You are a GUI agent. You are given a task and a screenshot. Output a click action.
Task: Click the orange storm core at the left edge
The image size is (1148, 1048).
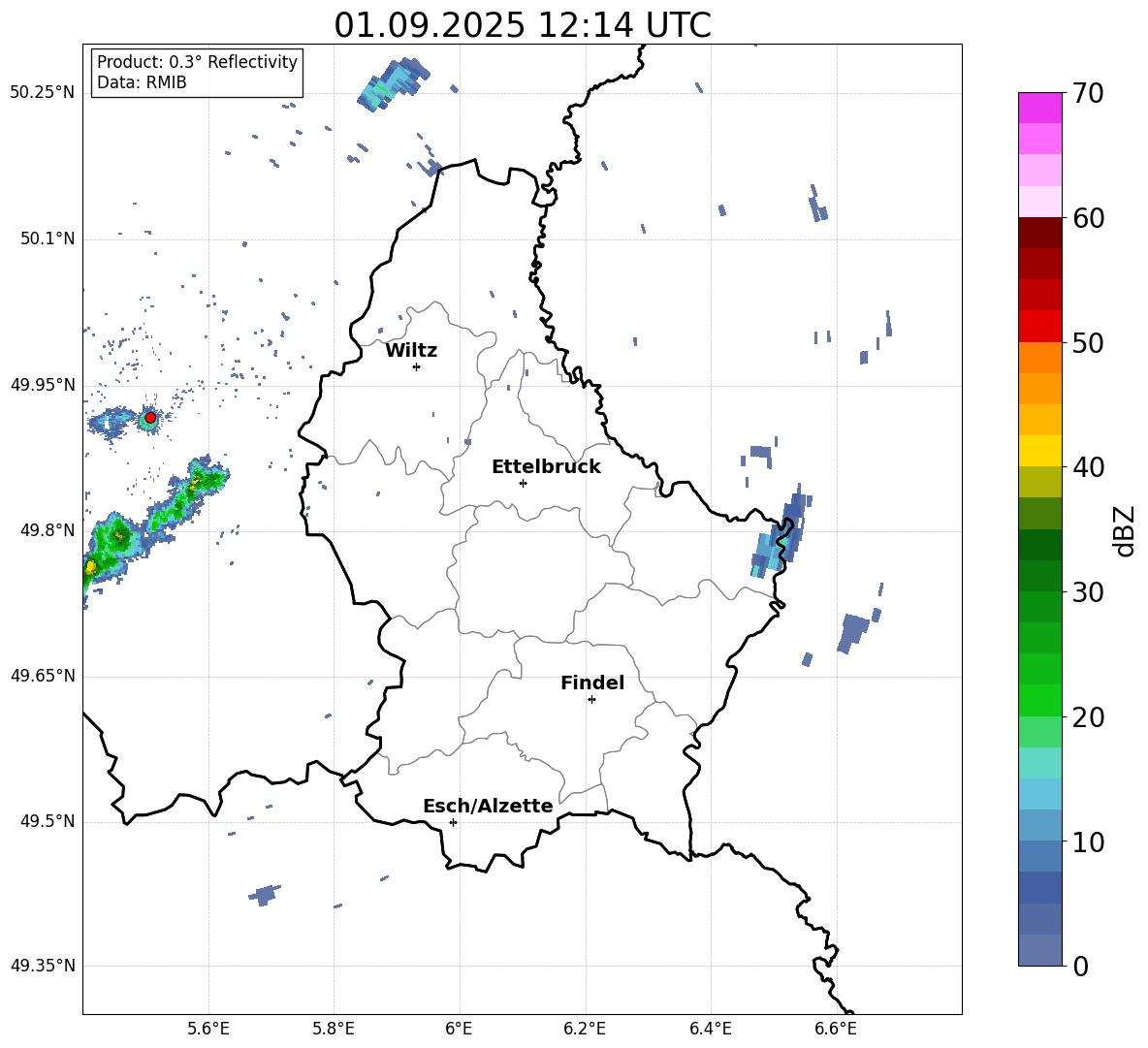click(90, 566)
